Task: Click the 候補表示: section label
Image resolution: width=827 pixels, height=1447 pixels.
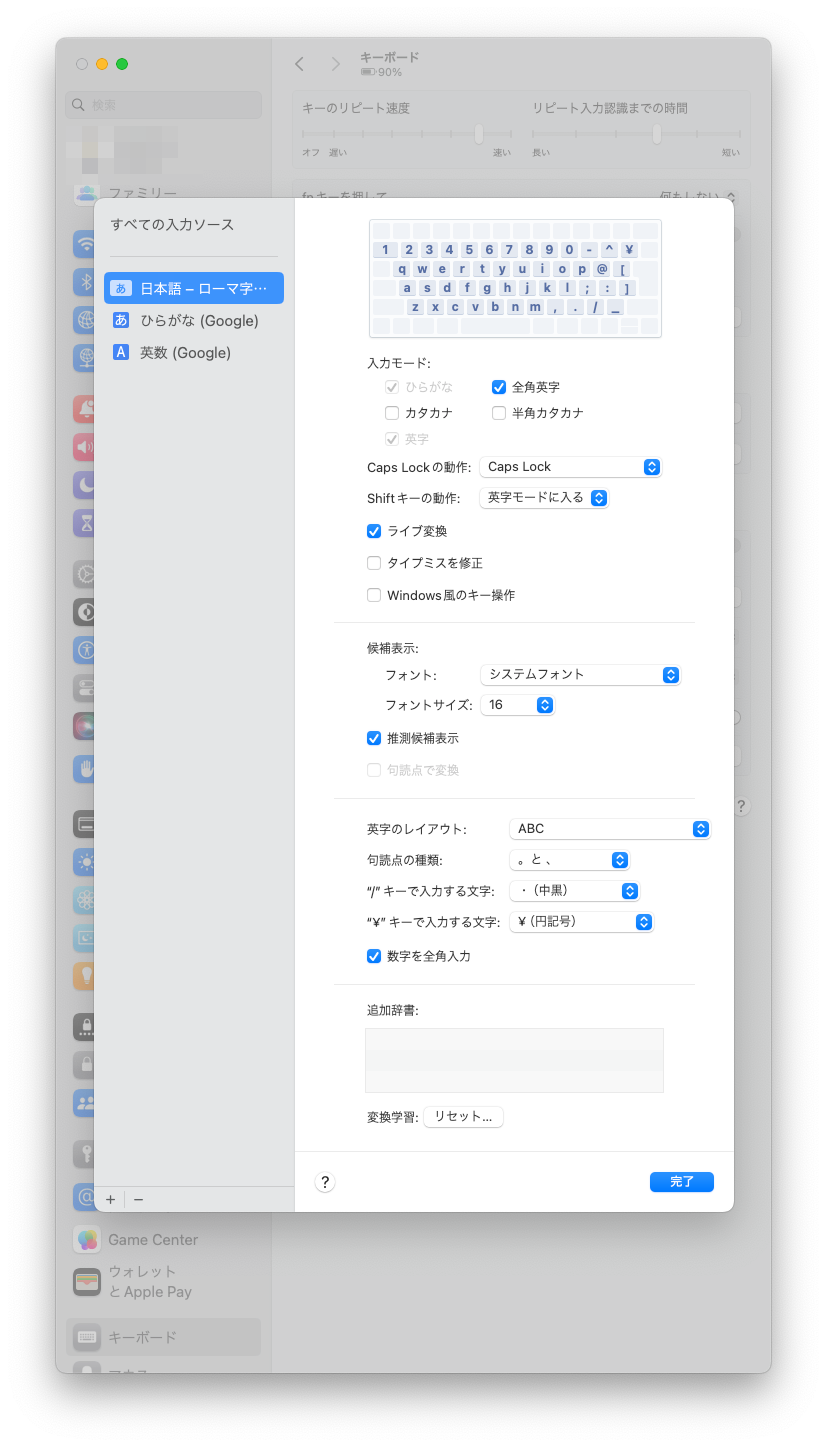Action: (392, 648)
